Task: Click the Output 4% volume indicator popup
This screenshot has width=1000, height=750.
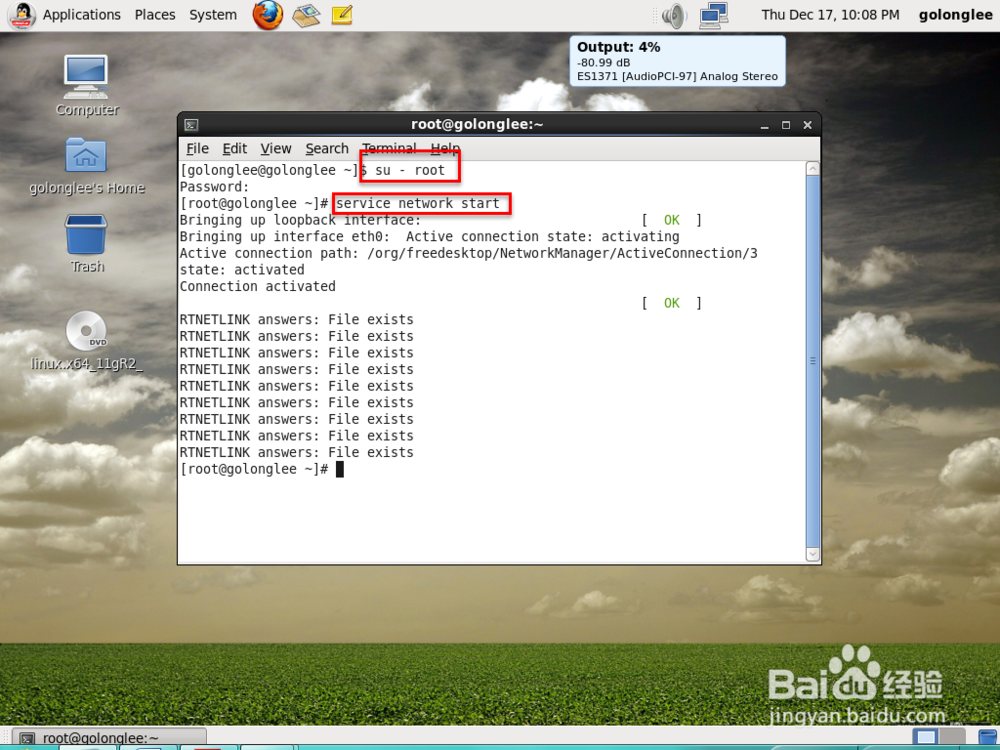Action: pyautogui.click(x=677, y=60)
